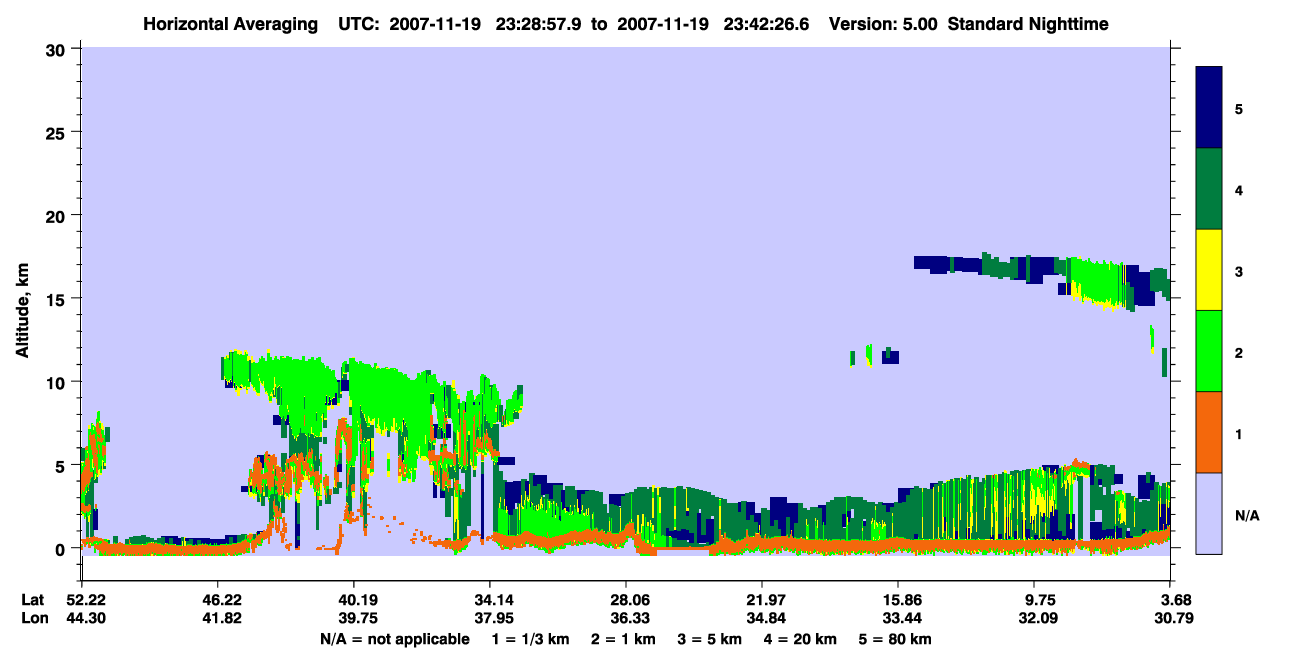This screenshot has height=667, width=1300.
Task: Click the '1 = 1/3 km' legend note
Action: click(x=530, y=639)
